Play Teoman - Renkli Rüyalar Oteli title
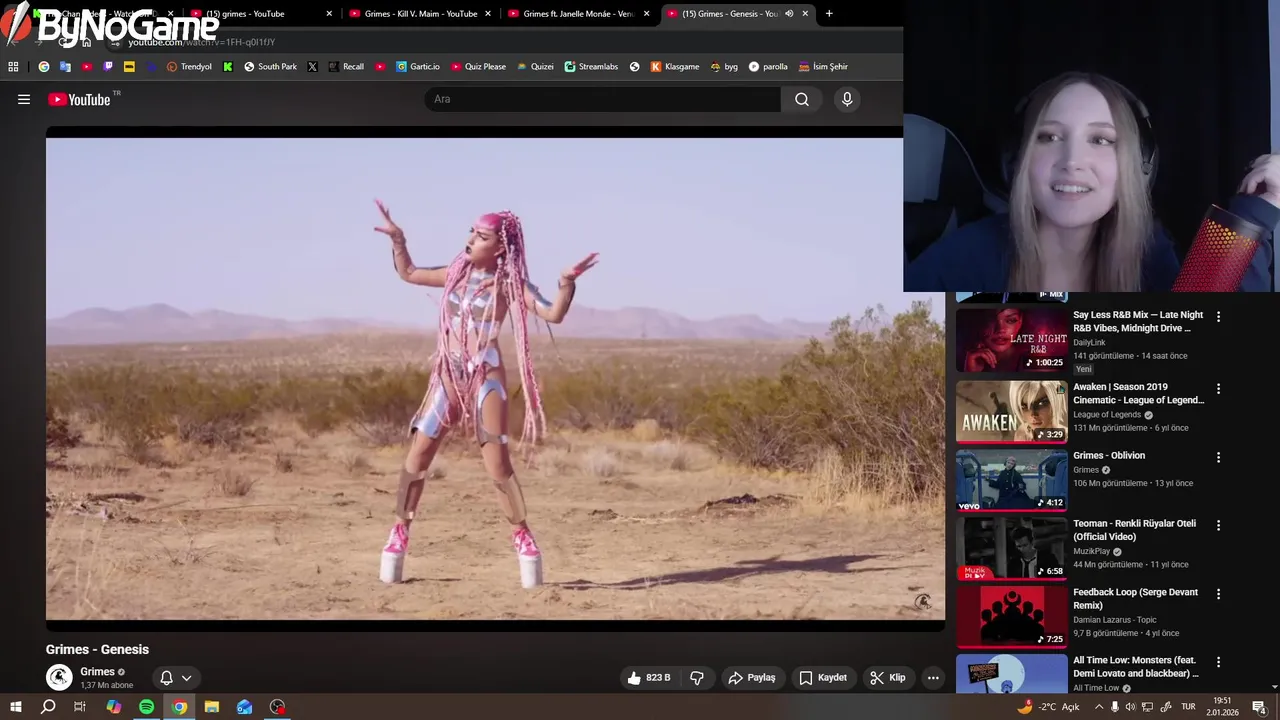The image size is (1280, 720). (x=1134, y=530)
